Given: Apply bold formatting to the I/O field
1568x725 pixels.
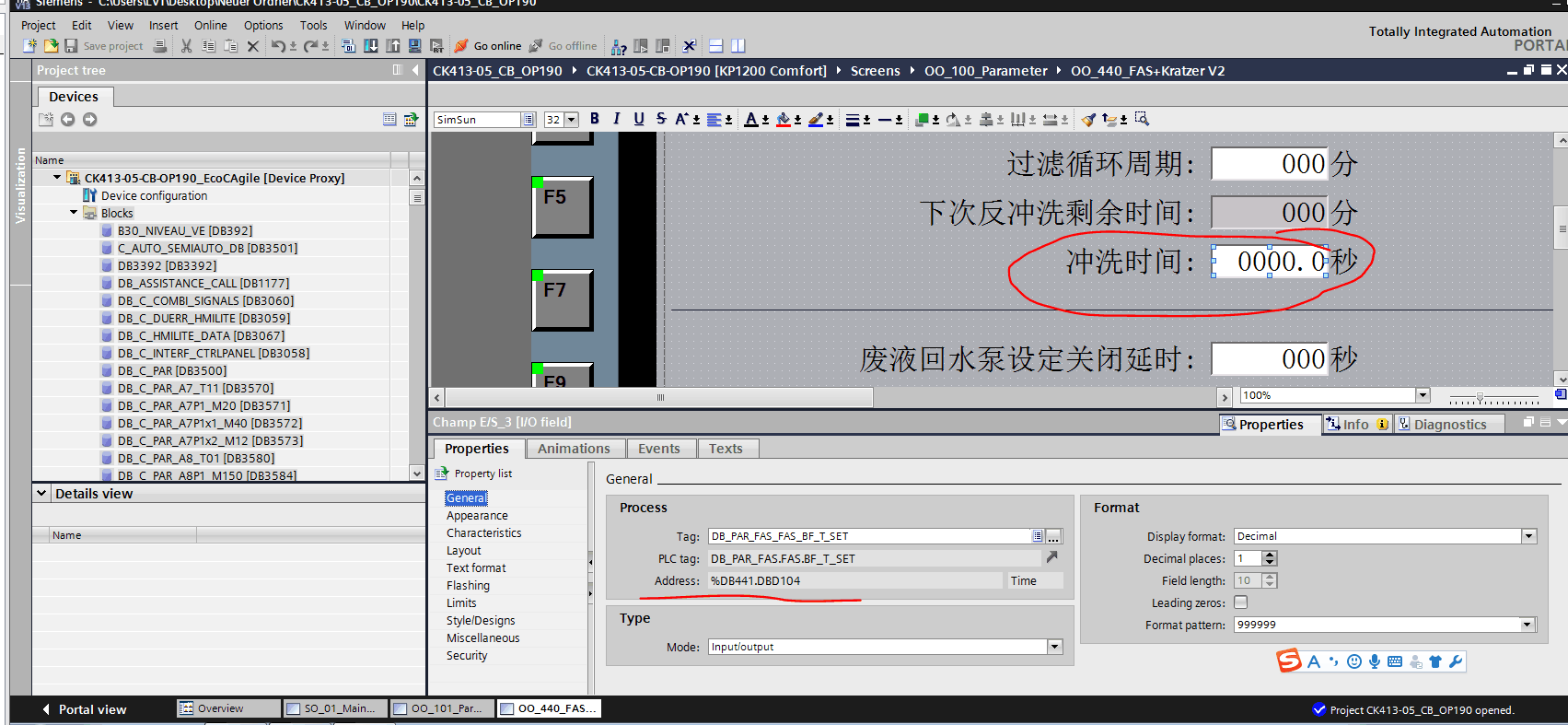Looking at the screenshot, I should 595,119.
